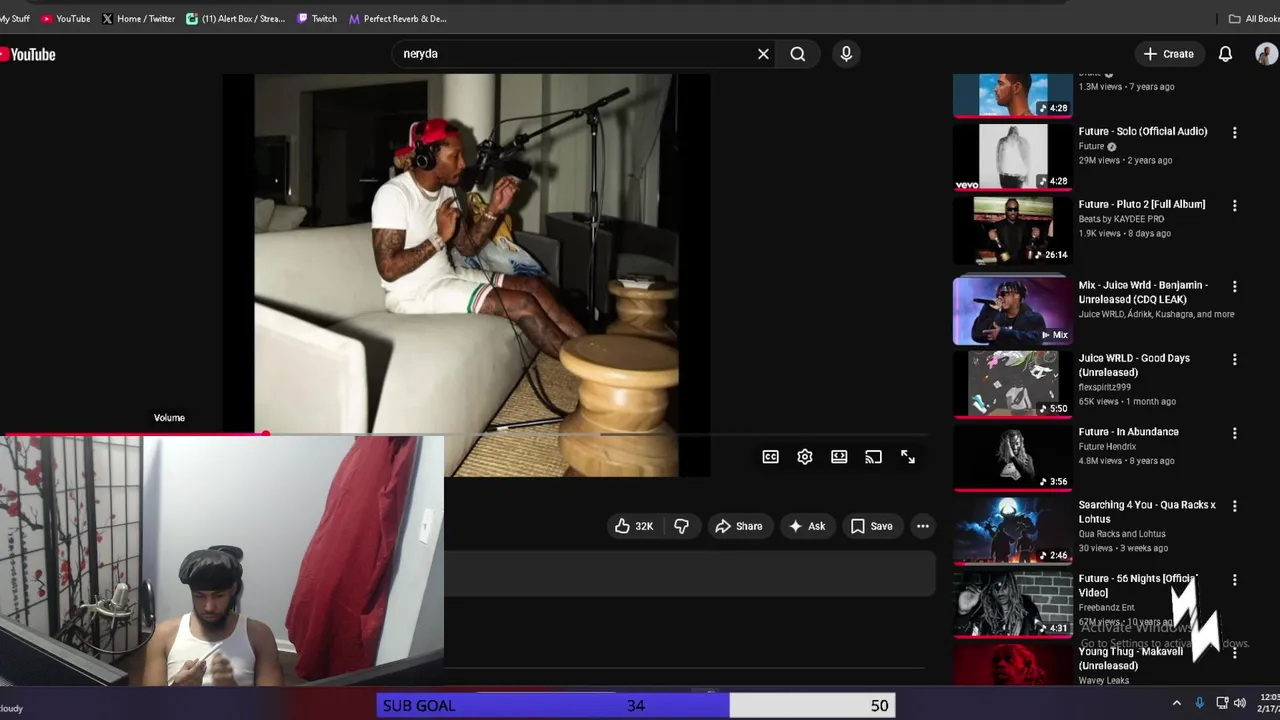
Task: Open the Share dialog
Action: (738, 526)
